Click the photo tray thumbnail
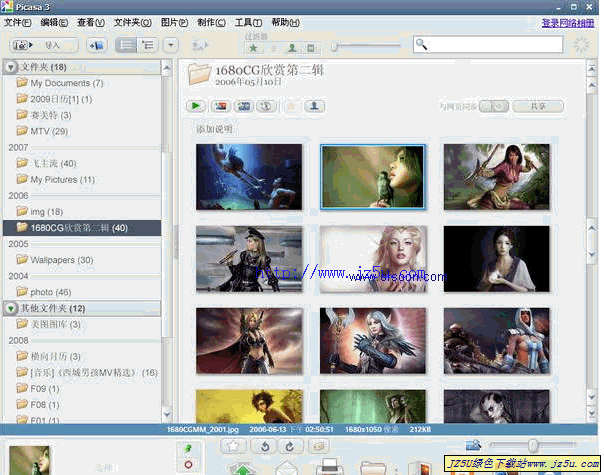The height and width of the screenshot is (475, 604). pyautogui.click(x=30, y=460)
